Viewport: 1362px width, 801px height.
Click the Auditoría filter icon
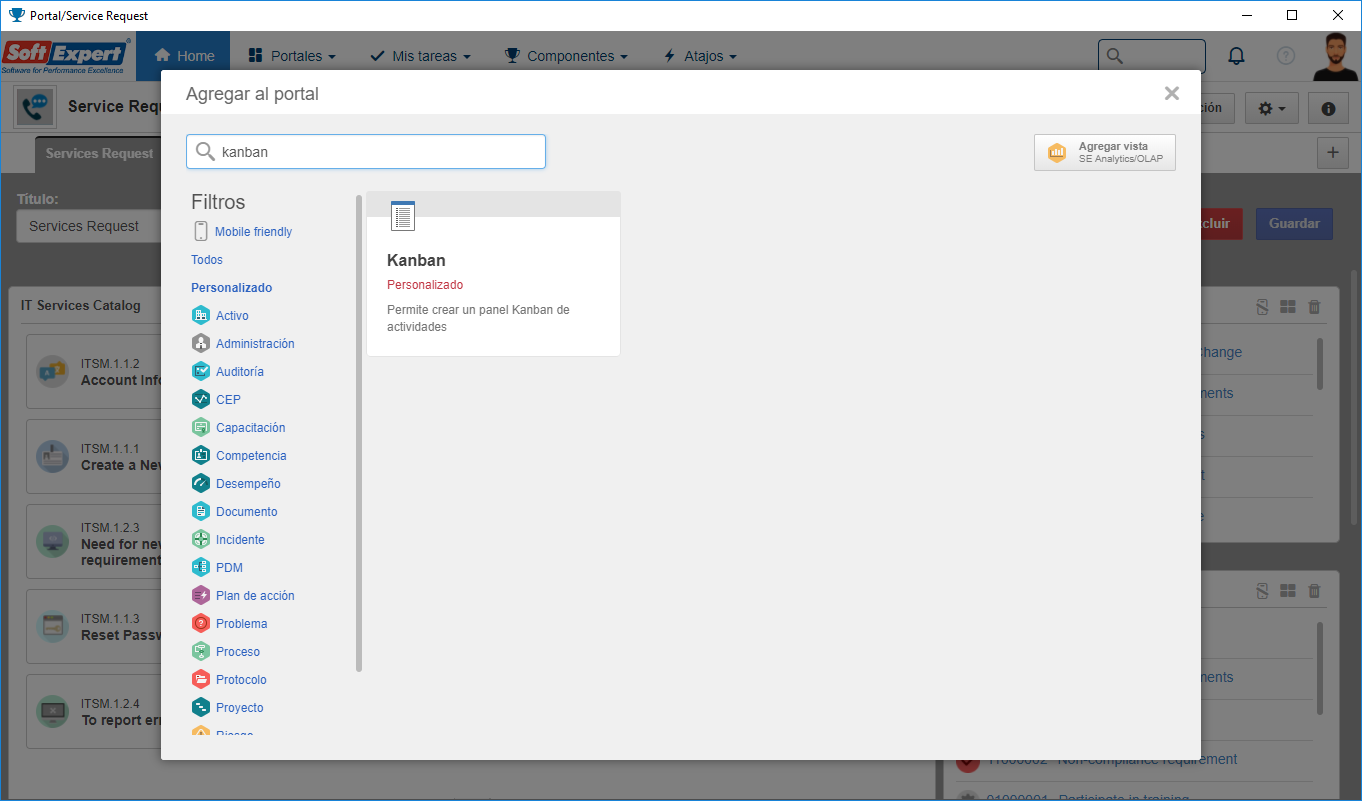pos(201,371)
